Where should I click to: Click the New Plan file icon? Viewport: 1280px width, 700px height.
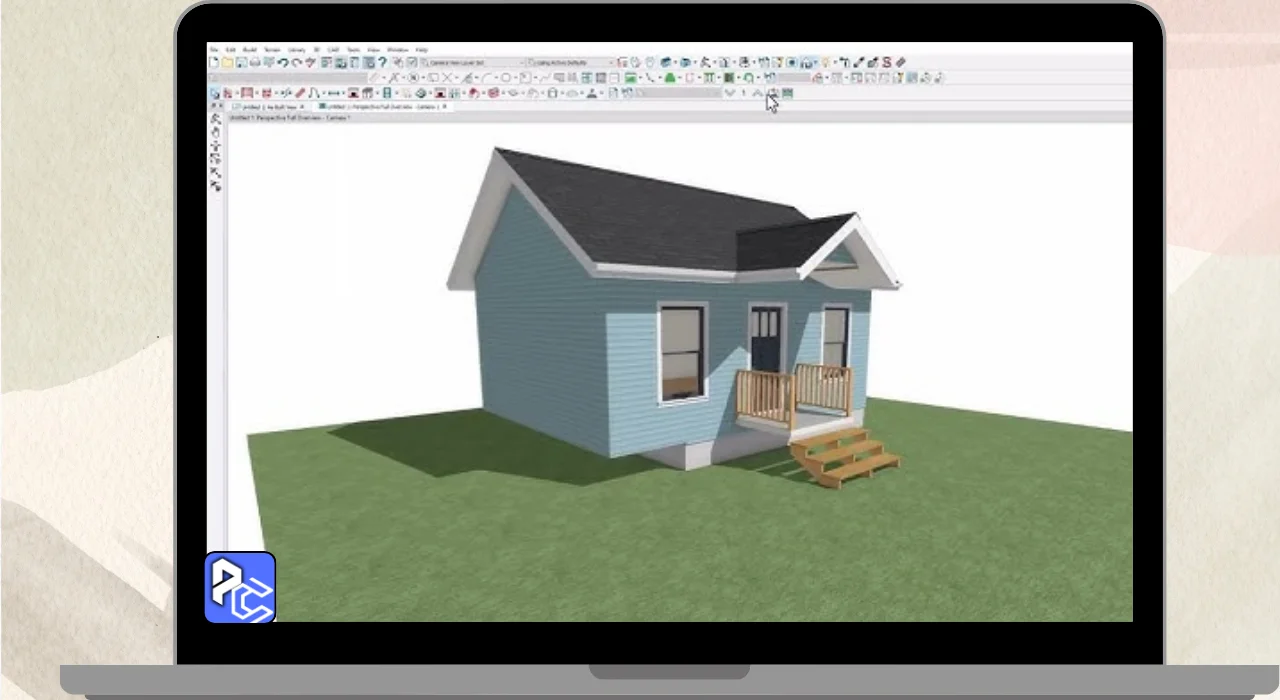pos(214,62)
